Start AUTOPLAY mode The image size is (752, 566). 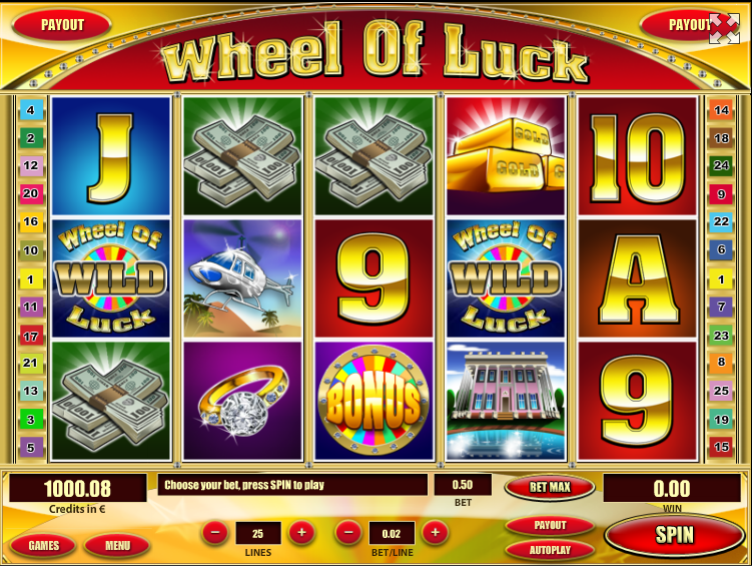(550, 550)
